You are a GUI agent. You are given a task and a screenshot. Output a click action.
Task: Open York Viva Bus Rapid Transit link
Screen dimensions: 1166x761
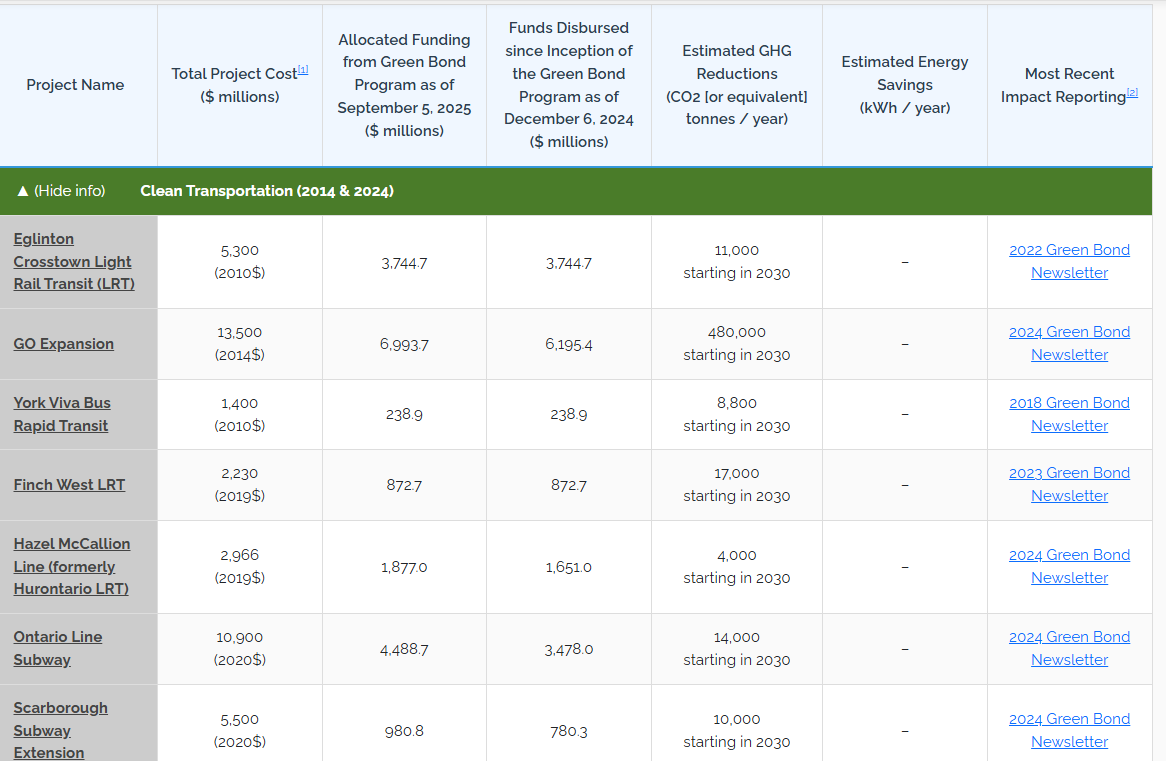pyautogui.click(x=62, y=414)
